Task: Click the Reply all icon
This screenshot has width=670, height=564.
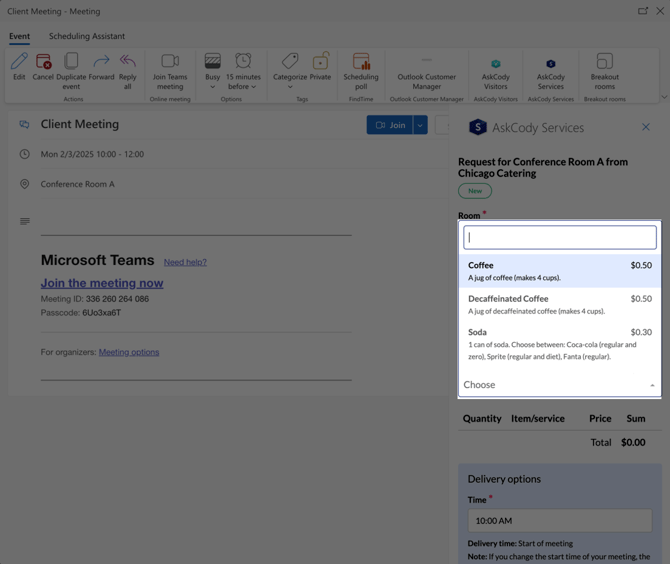Action: pyautogui.click(x=127, y=61)
